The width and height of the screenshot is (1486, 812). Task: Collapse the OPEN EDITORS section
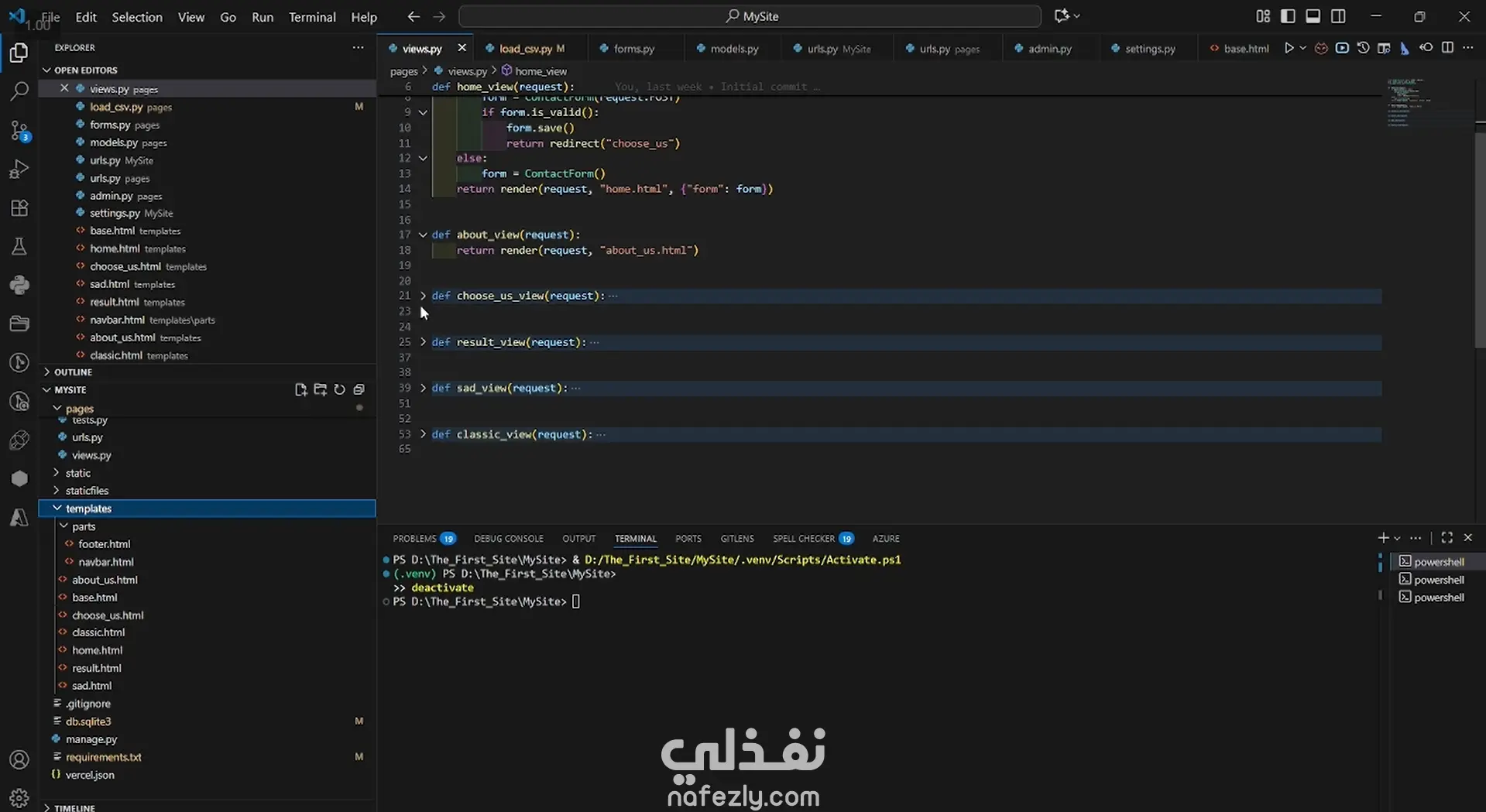coord(208,70)
